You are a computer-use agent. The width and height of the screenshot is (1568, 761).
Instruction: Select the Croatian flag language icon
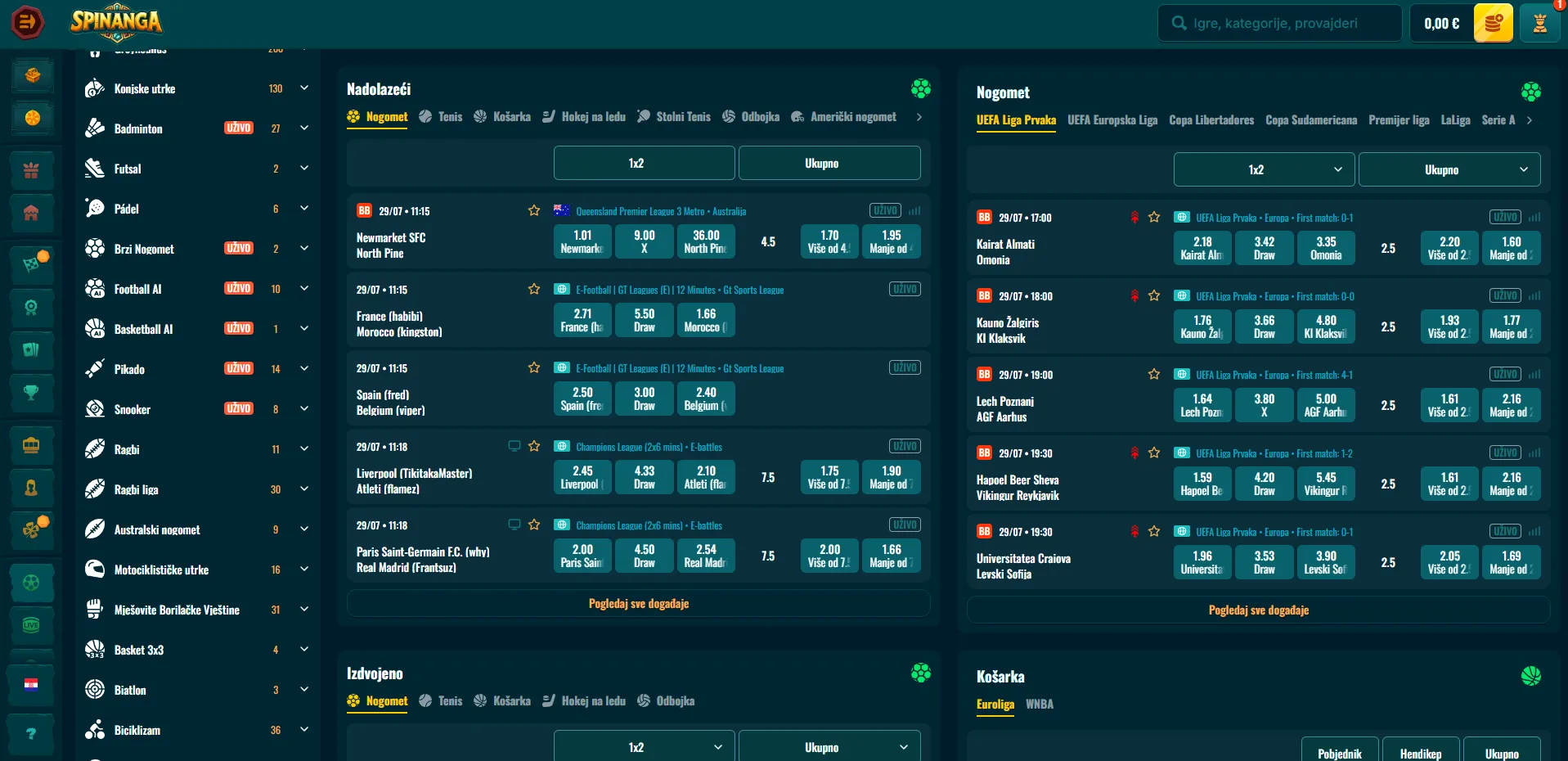[31, 684]
